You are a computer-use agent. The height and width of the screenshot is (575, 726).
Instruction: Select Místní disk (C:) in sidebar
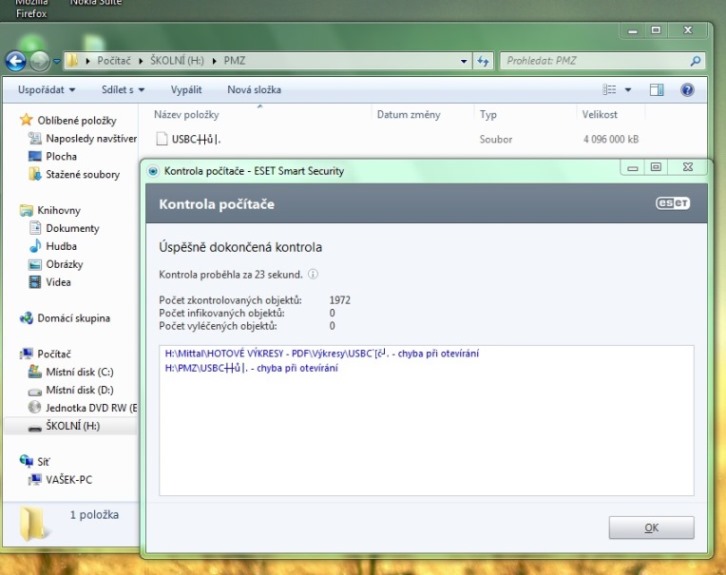pyautogui.click(x=79, y=372)
